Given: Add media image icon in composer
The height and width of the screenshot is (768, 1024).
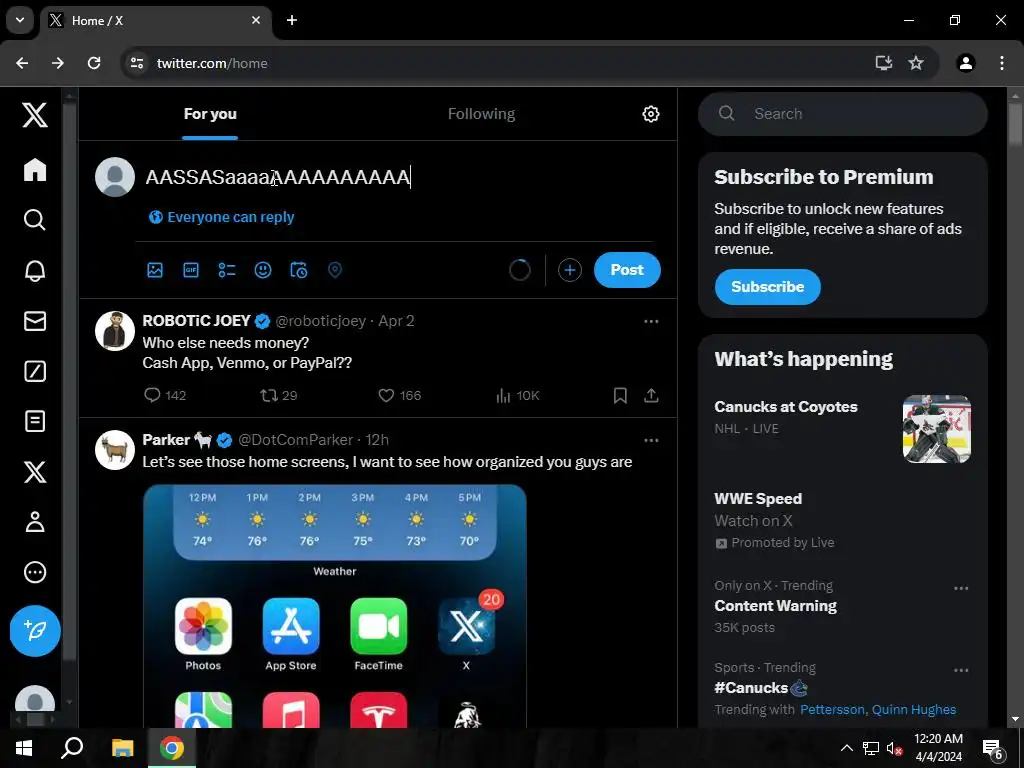Looking at the screenshot, I should [x=155, y=270].
